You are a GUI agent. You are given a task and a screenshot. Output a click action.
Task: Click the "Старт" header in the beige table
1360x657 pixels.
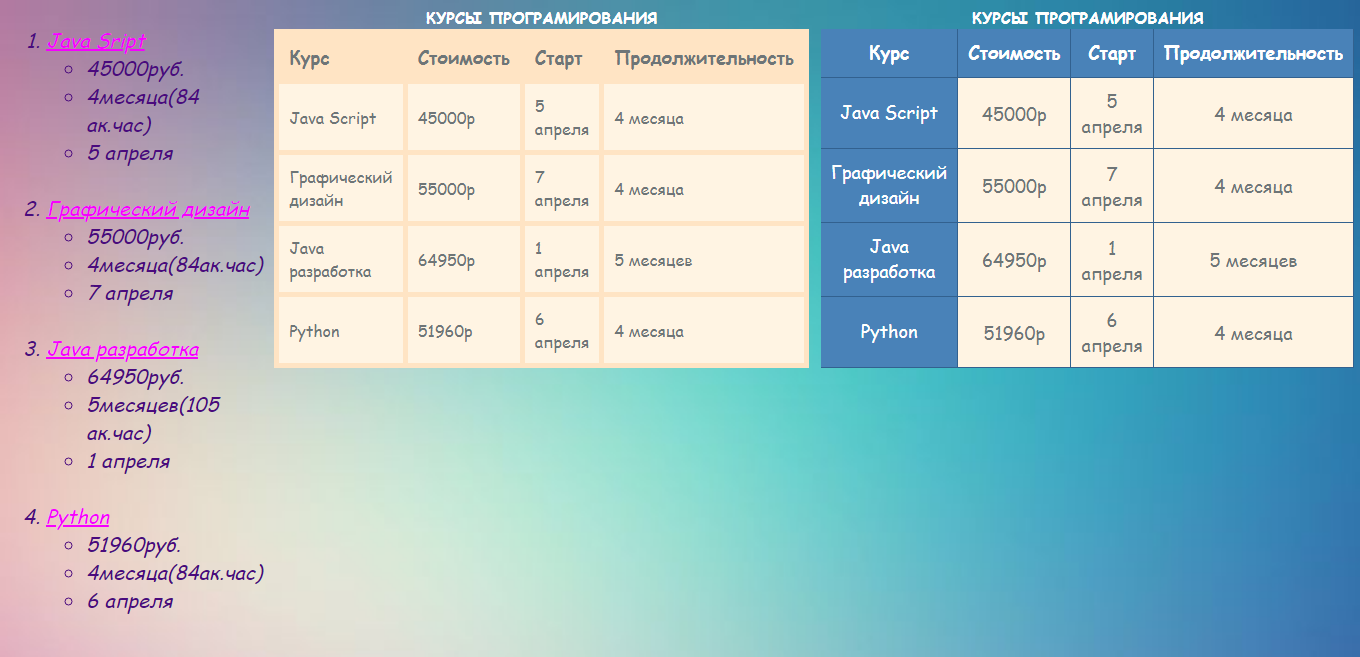pos(558,58)
